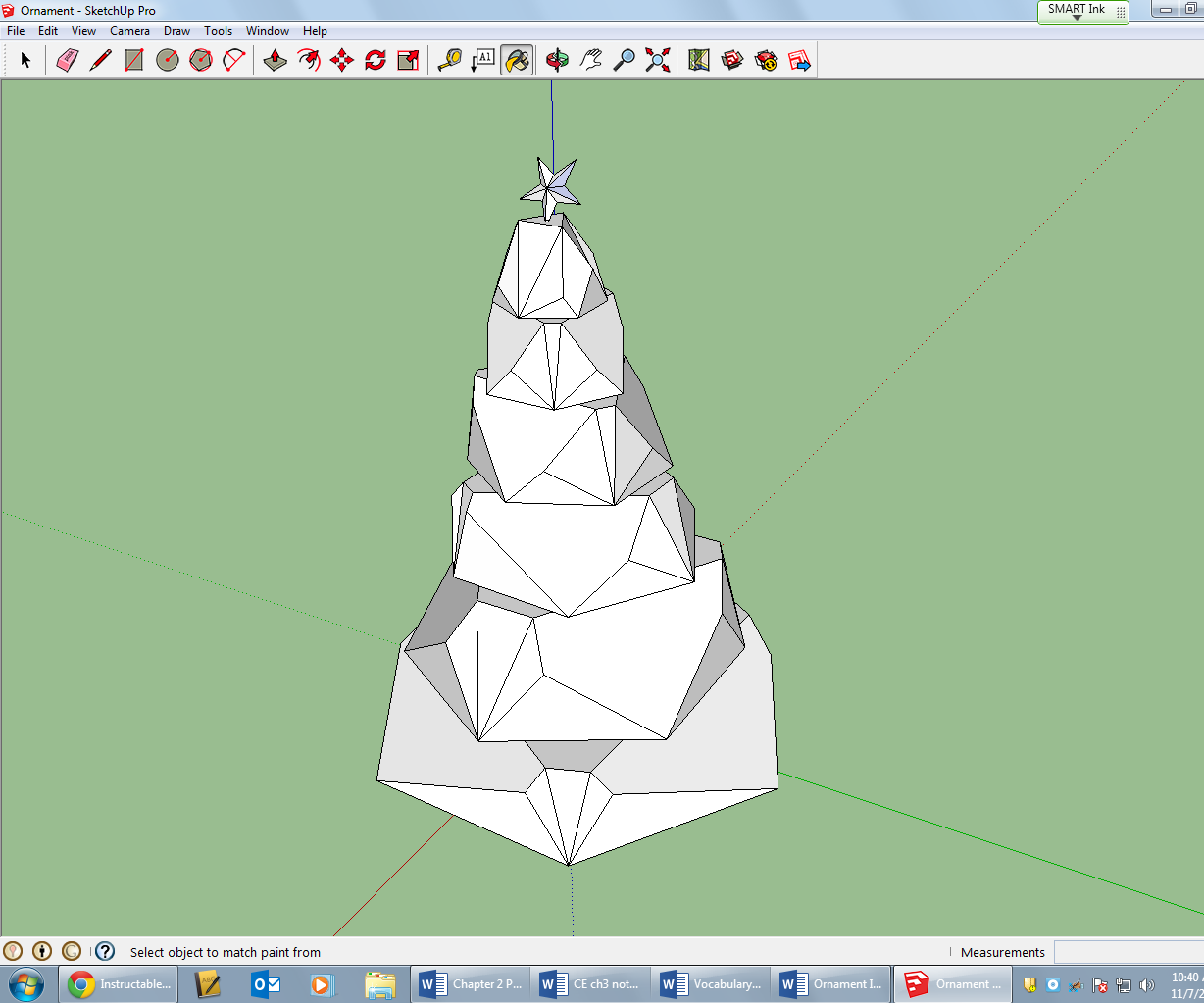Select the Tape Measure tool
Screen dimensions: 1204x1003
[449, 60]
